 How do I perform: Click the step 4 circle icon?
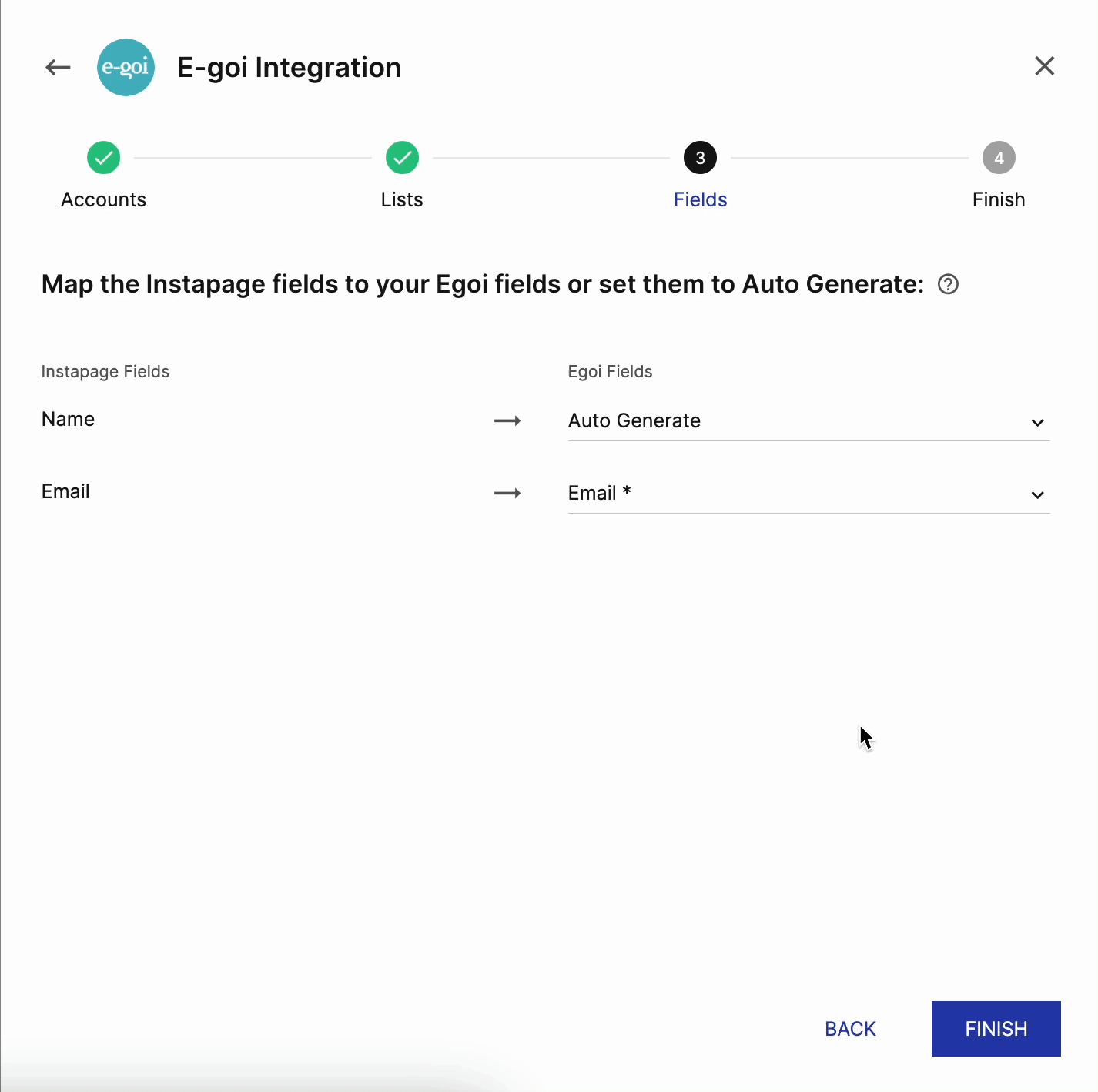point(999,158)
